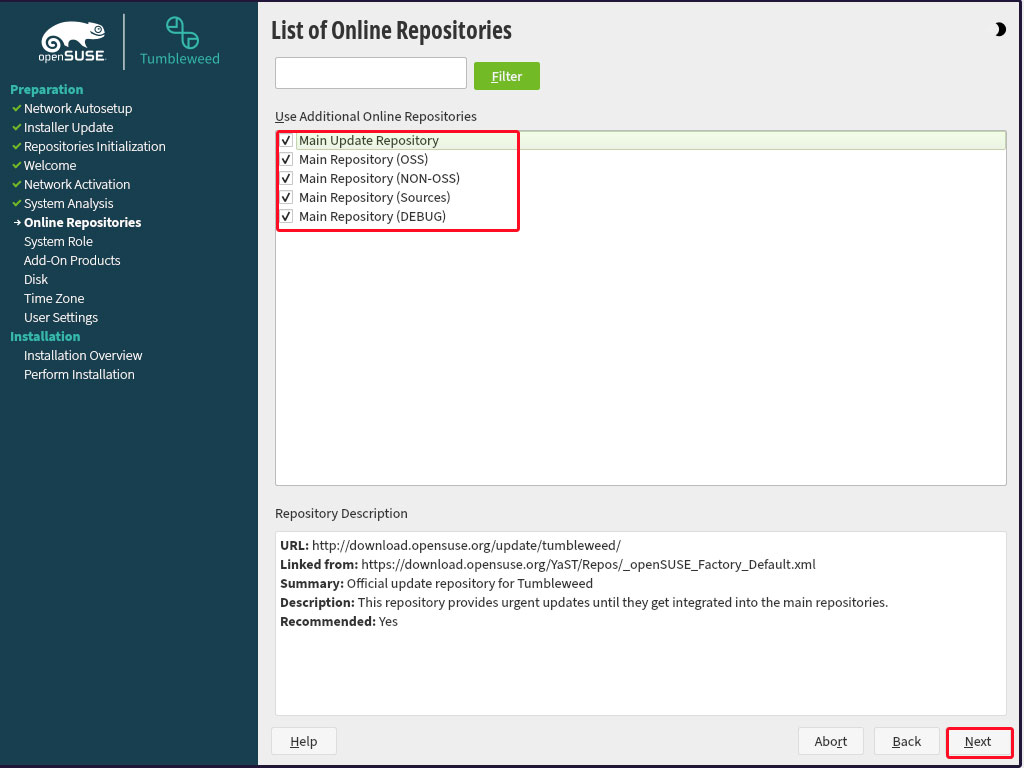Click the Installer Update step in sidebar
This screenshot has height=768, width=1024.
tap(69, 127)
